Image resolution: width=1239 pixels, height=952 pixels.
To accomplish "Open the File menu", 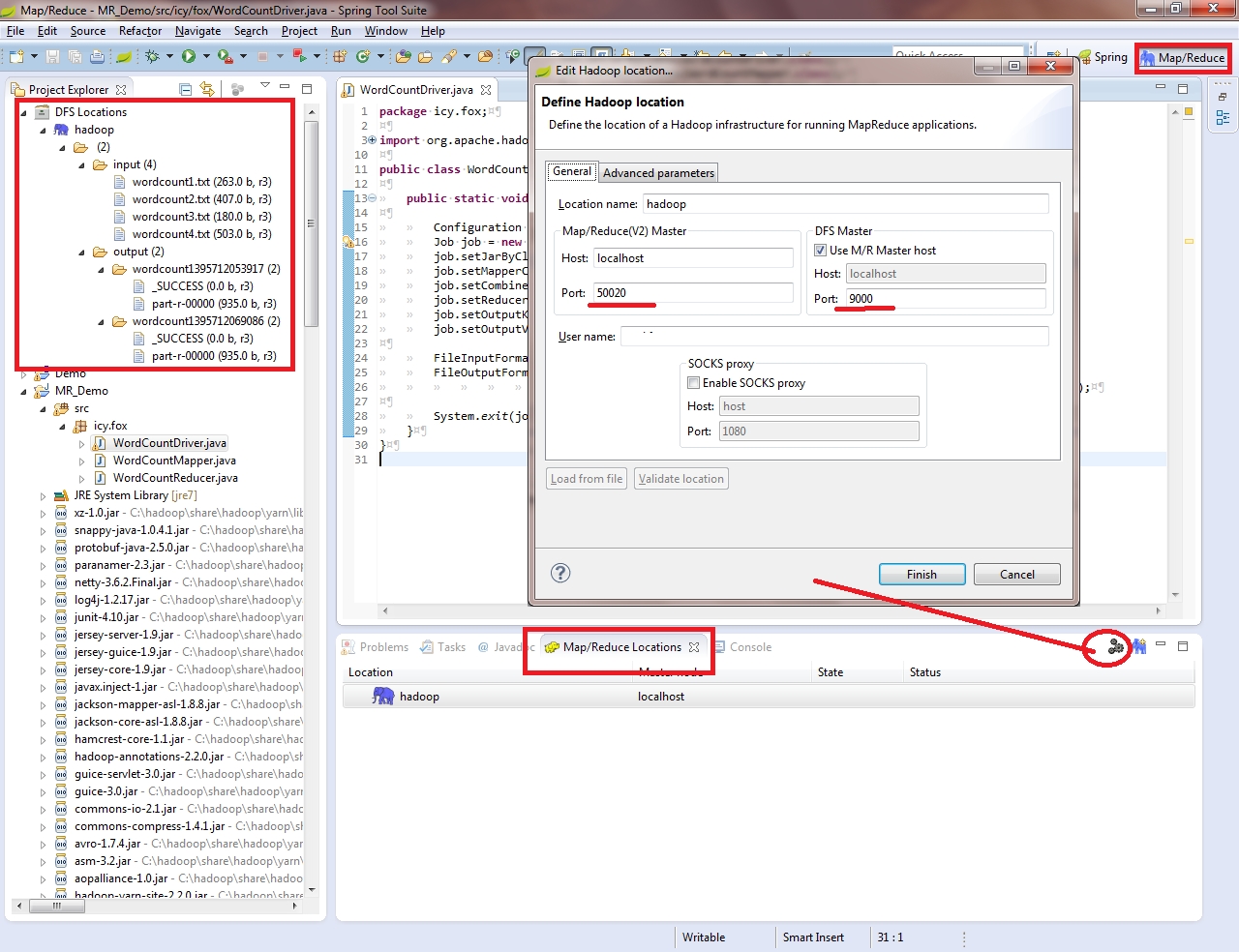I will [x=15, y=31].
